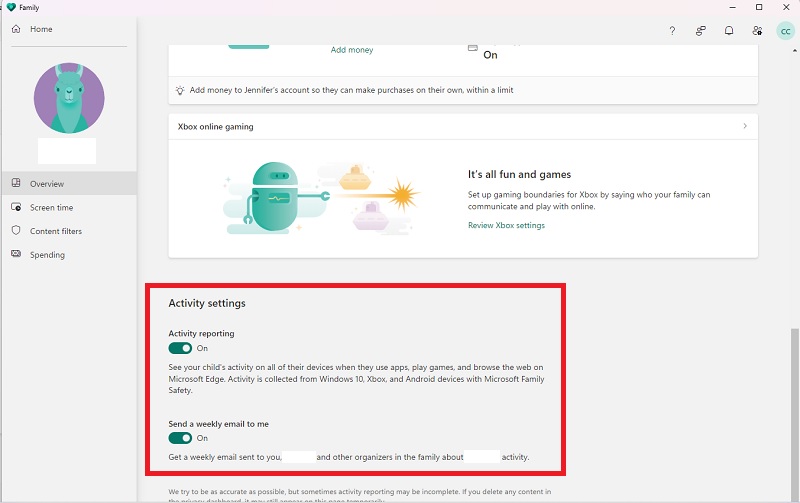Open Screen time section
Image resolution: width=800 pixels, height=503 pixels.
pos(69,207)
